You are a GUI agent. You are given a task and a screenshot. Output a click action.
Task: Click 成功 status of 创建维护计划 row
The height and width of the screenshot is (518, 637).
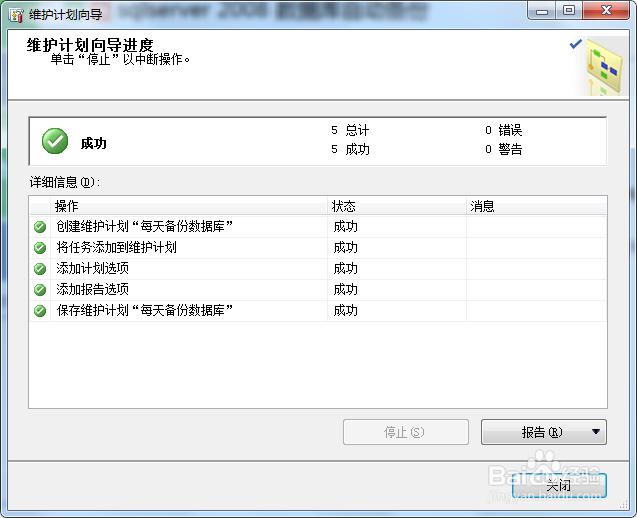click(345, 226)
